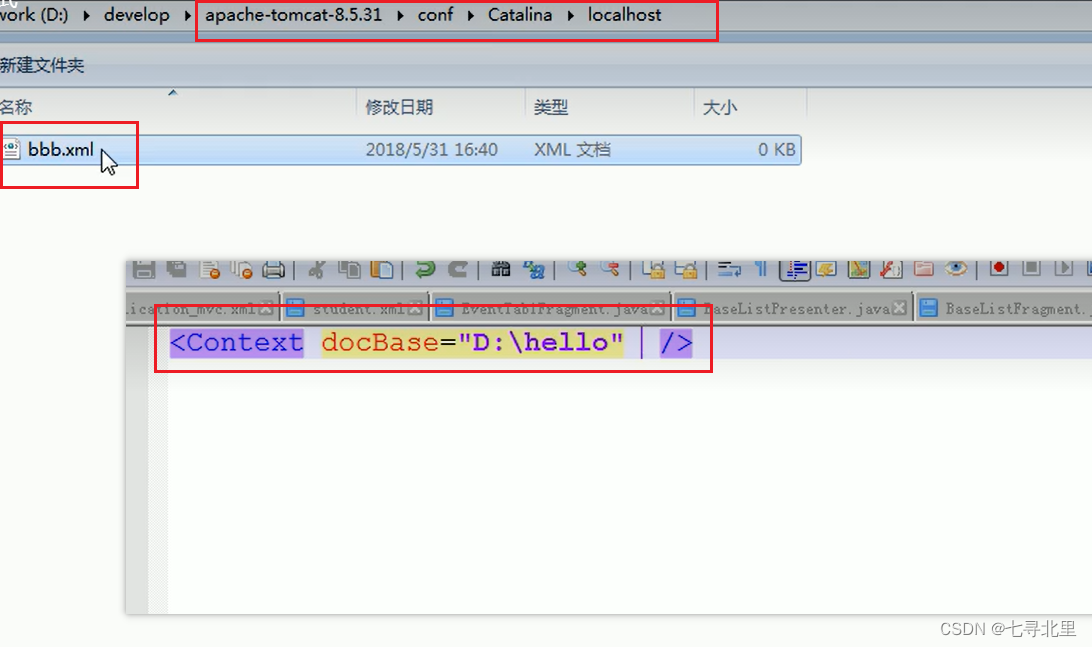Open Folder as Workspace icon
This screenshot has width=1092, height=647.
point(923,269)
